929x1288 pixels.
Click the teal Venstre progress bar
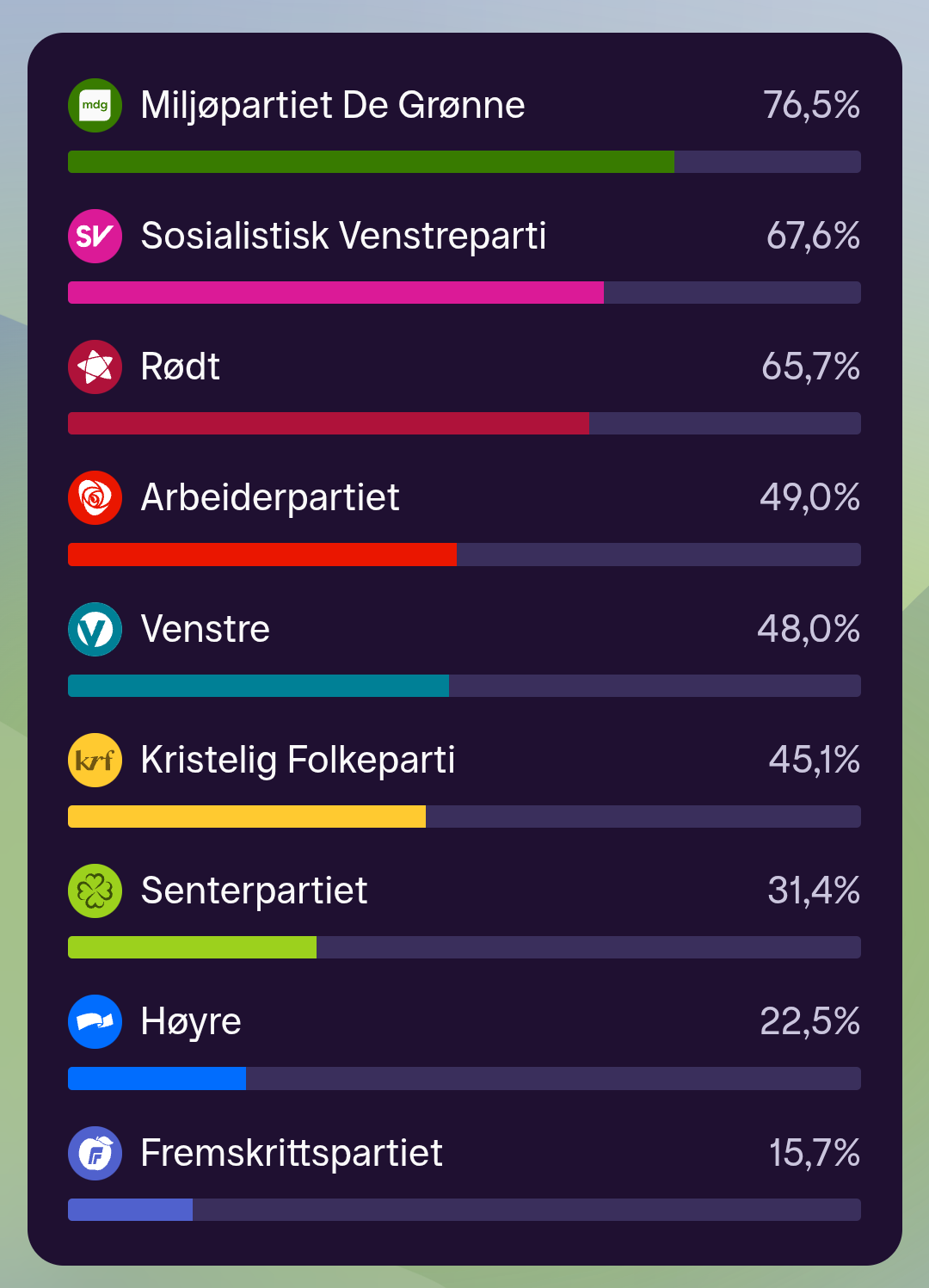[258, 686]
